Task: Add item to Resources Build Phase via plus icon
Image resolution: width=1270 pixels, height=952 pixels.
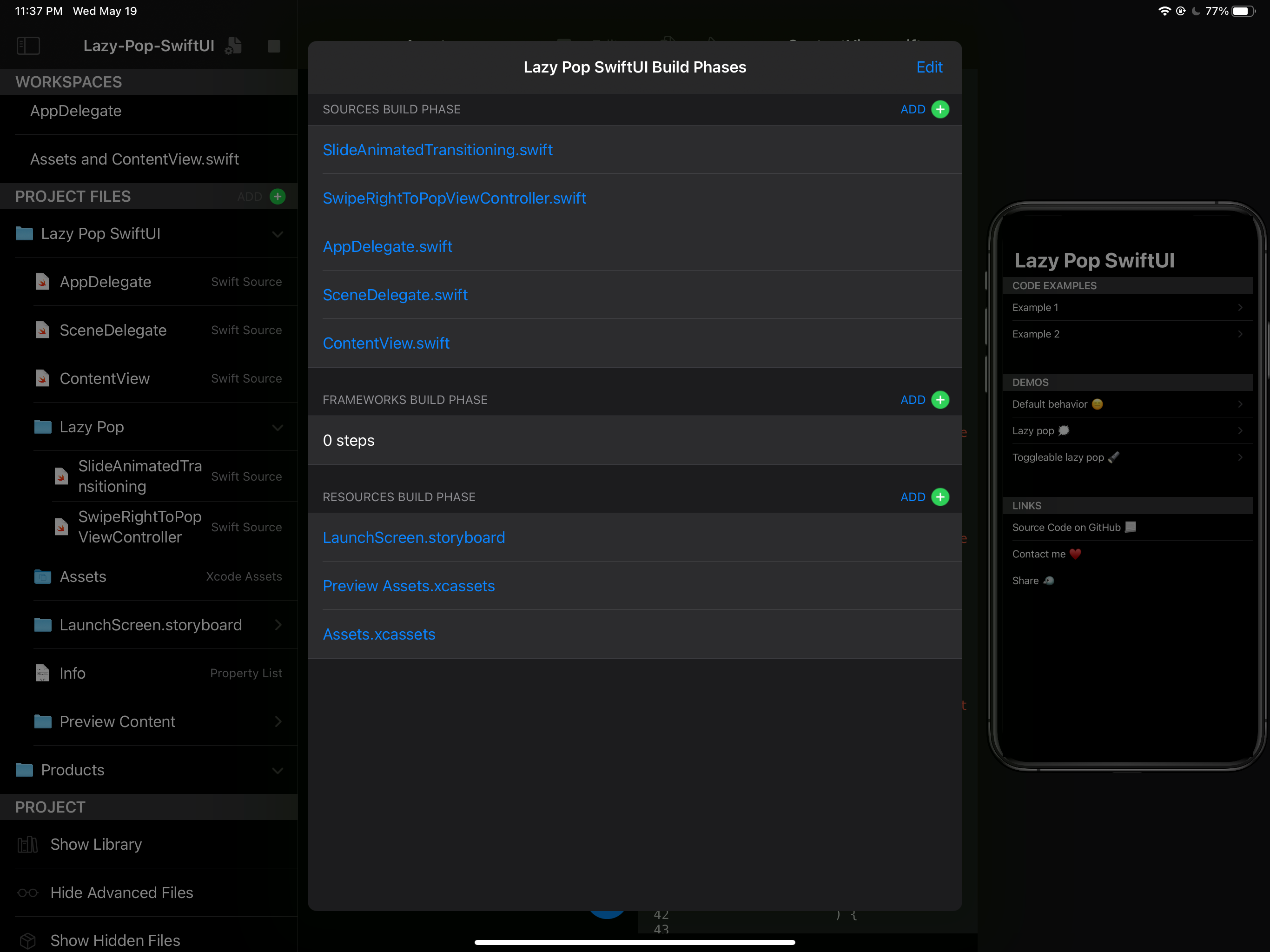Action: pyautogui.click(x=940, y=496)
